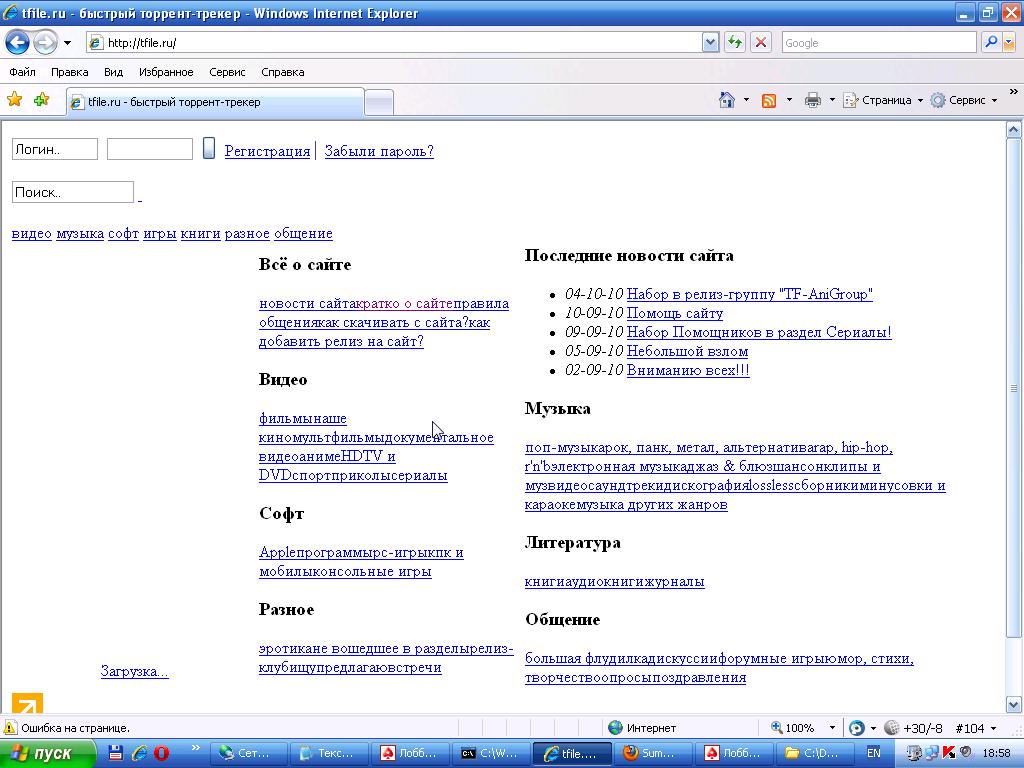This screenshot has width=1024, height=768.
Task: Click the browser Back arrow button
Action: point(17,43)
